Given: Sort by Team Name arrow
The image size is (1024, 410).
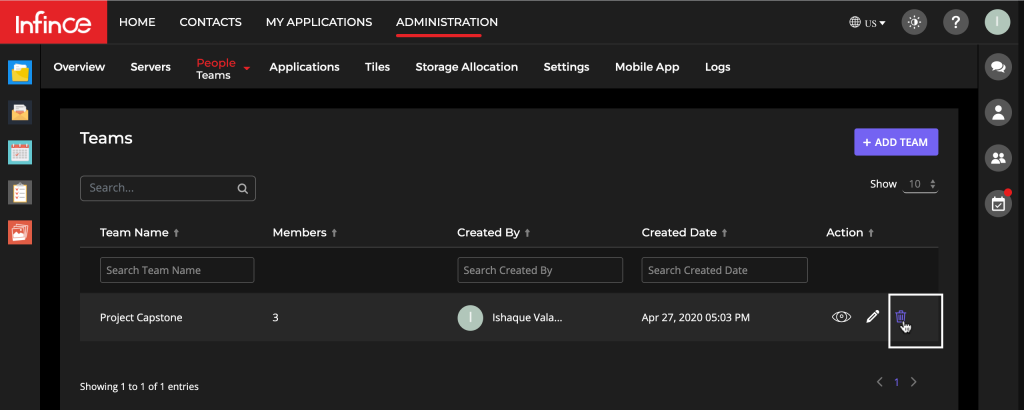Looking at the screenshot, I should [x=175, y=233].
